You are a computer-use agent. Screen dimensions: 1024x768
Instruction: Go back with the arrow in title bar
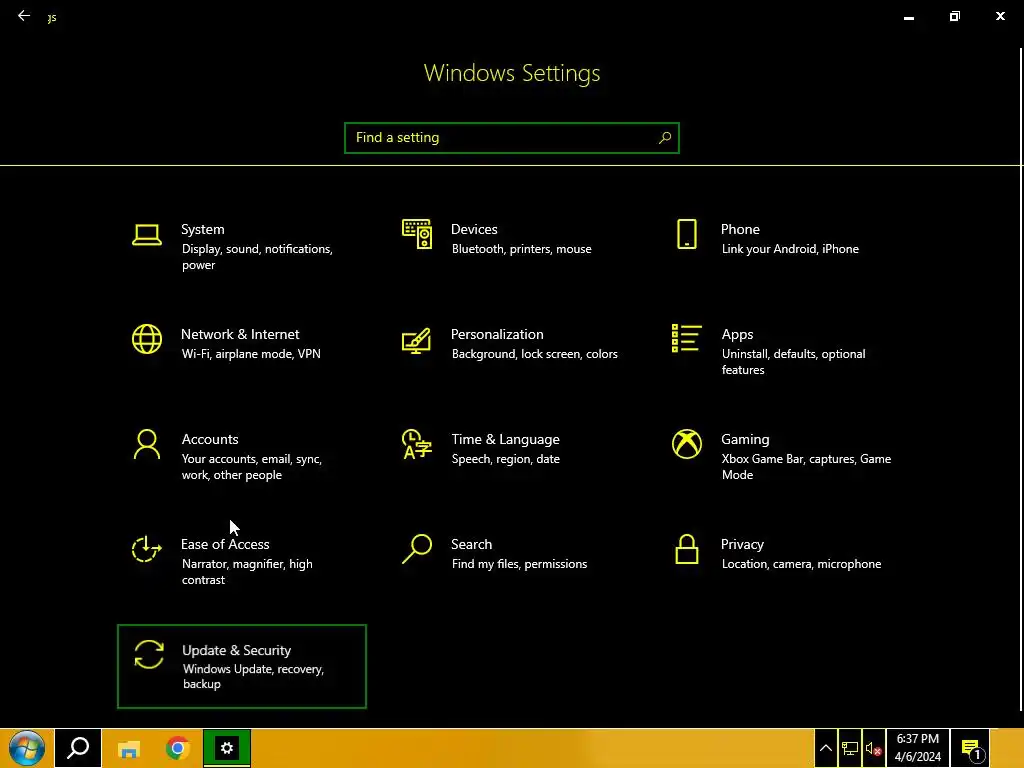click(24, 16)
